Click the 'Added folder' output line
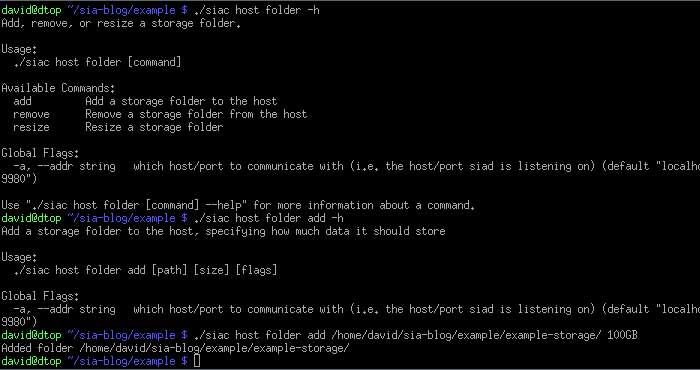The height and width of the screenshot is (370, 700). 175,348
